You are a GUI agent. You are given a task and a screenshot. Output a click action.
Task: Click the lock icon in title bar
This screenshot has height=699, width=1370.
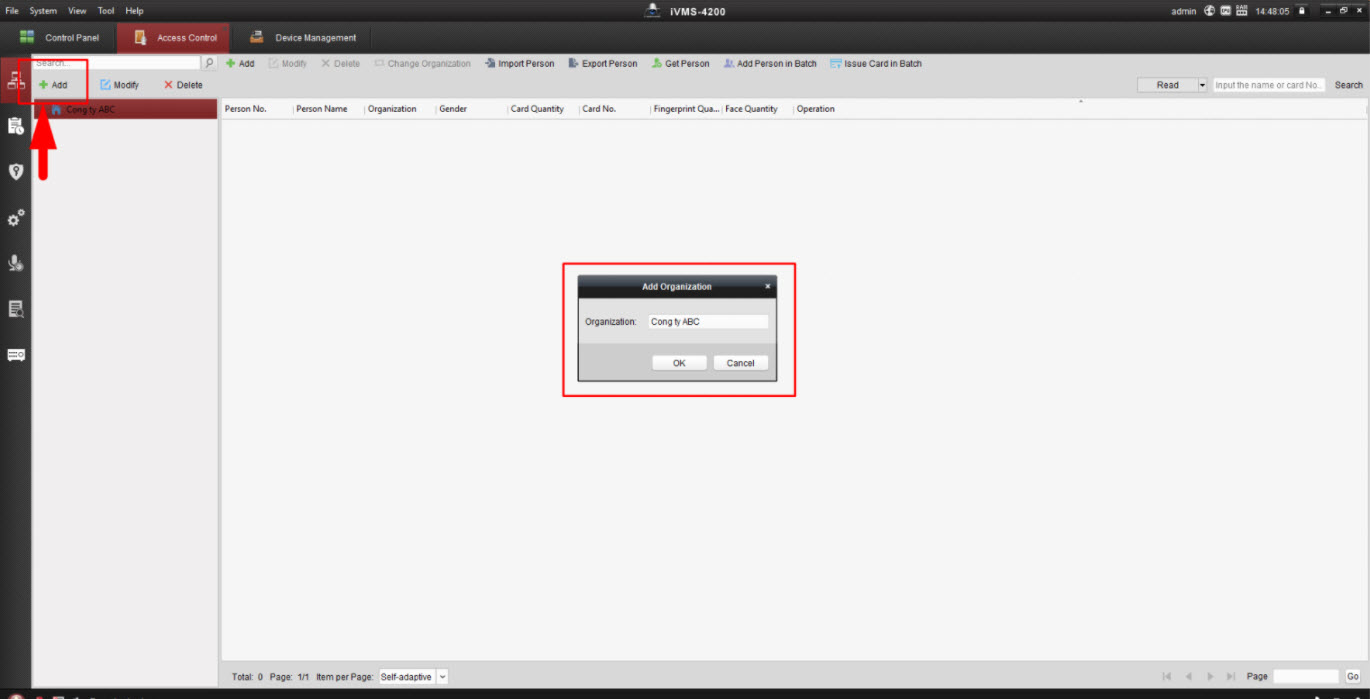pyautogui.click(x=1301, y=11)
